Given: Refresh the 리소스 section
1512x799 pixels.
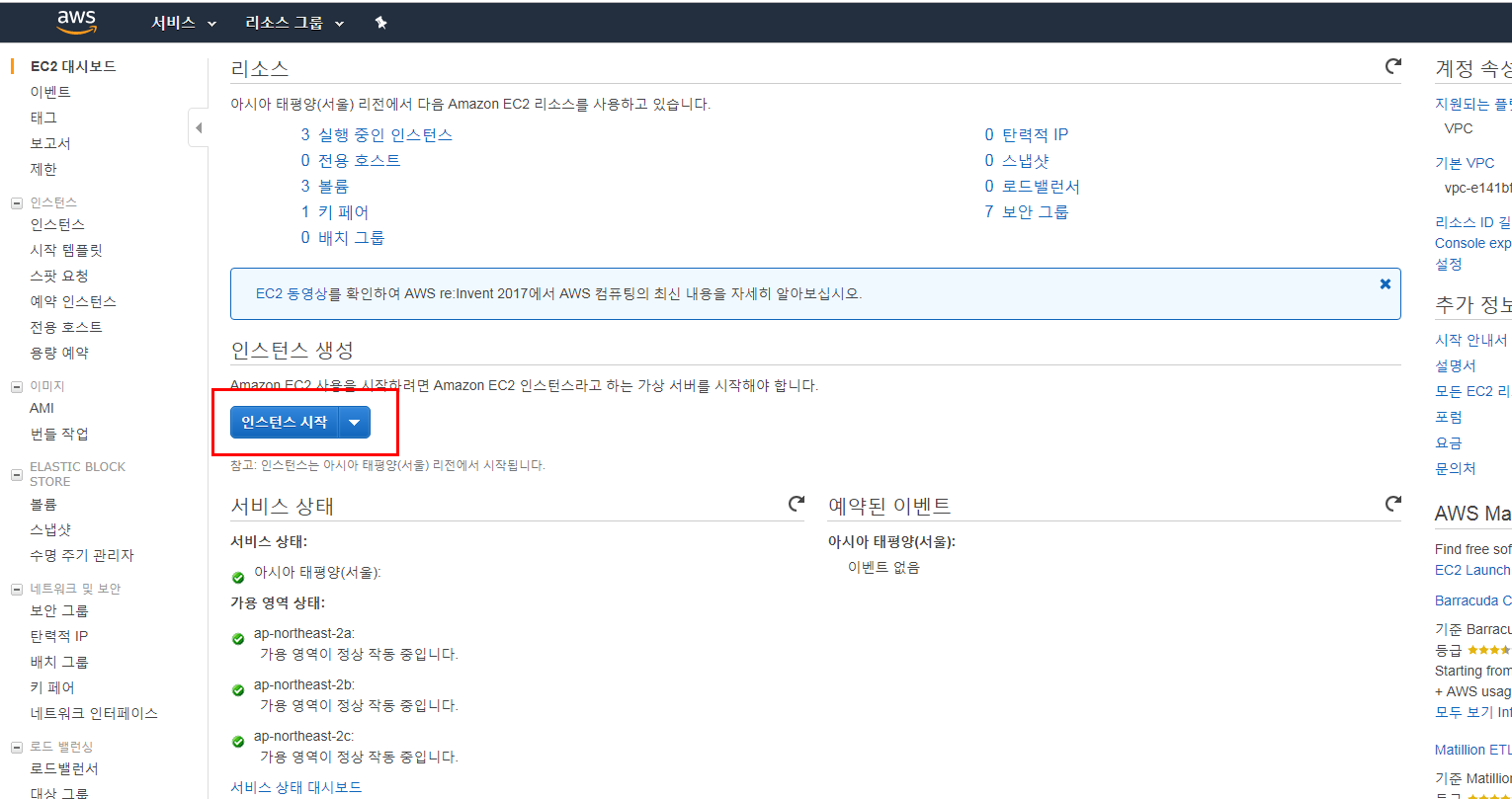Looking at the screenshot, I should tap(1393, 66).
